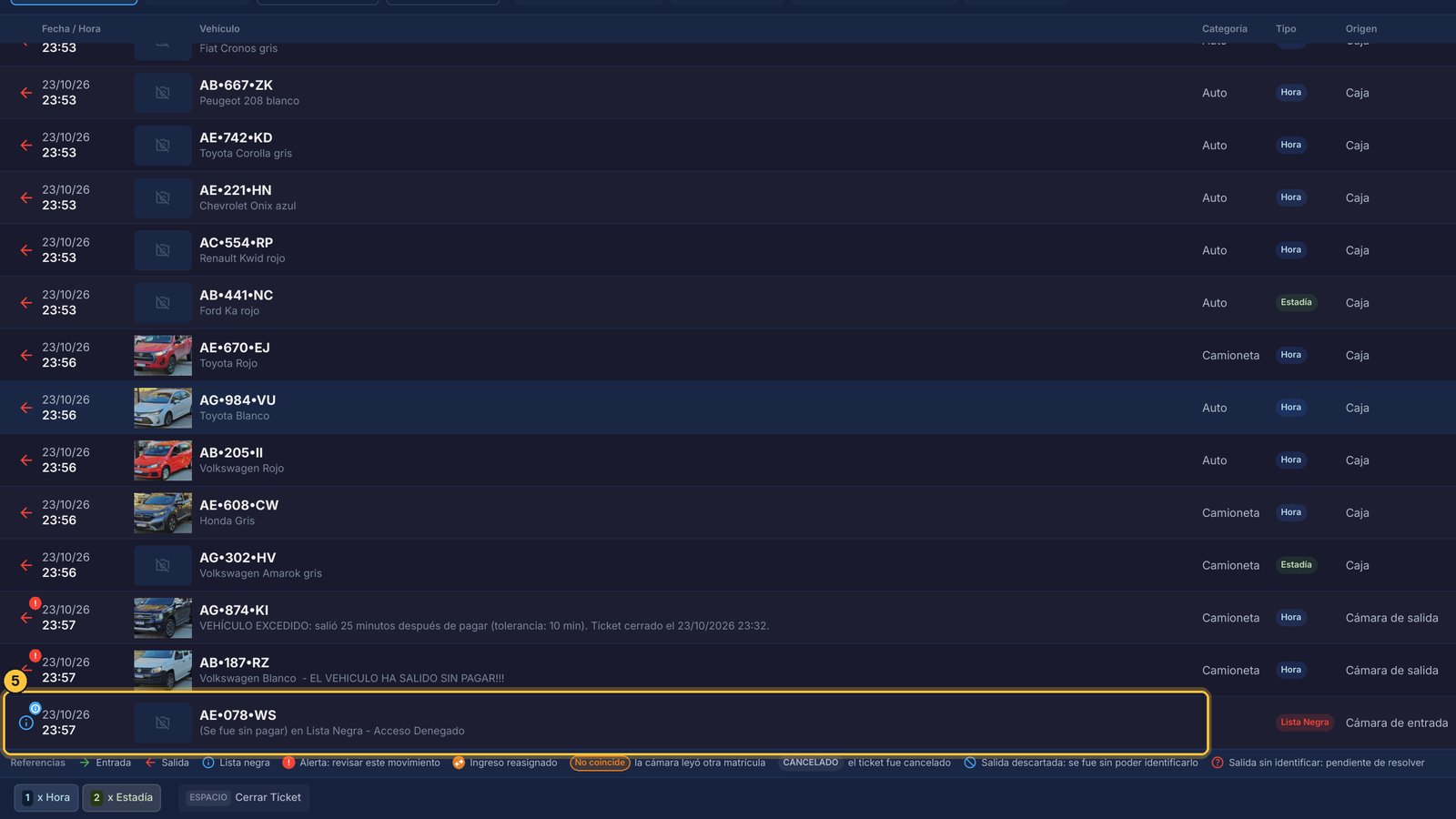Click no-photo placeholder icon for AG•302•HV
1456x819 pixels.
[x=163, y=565]
